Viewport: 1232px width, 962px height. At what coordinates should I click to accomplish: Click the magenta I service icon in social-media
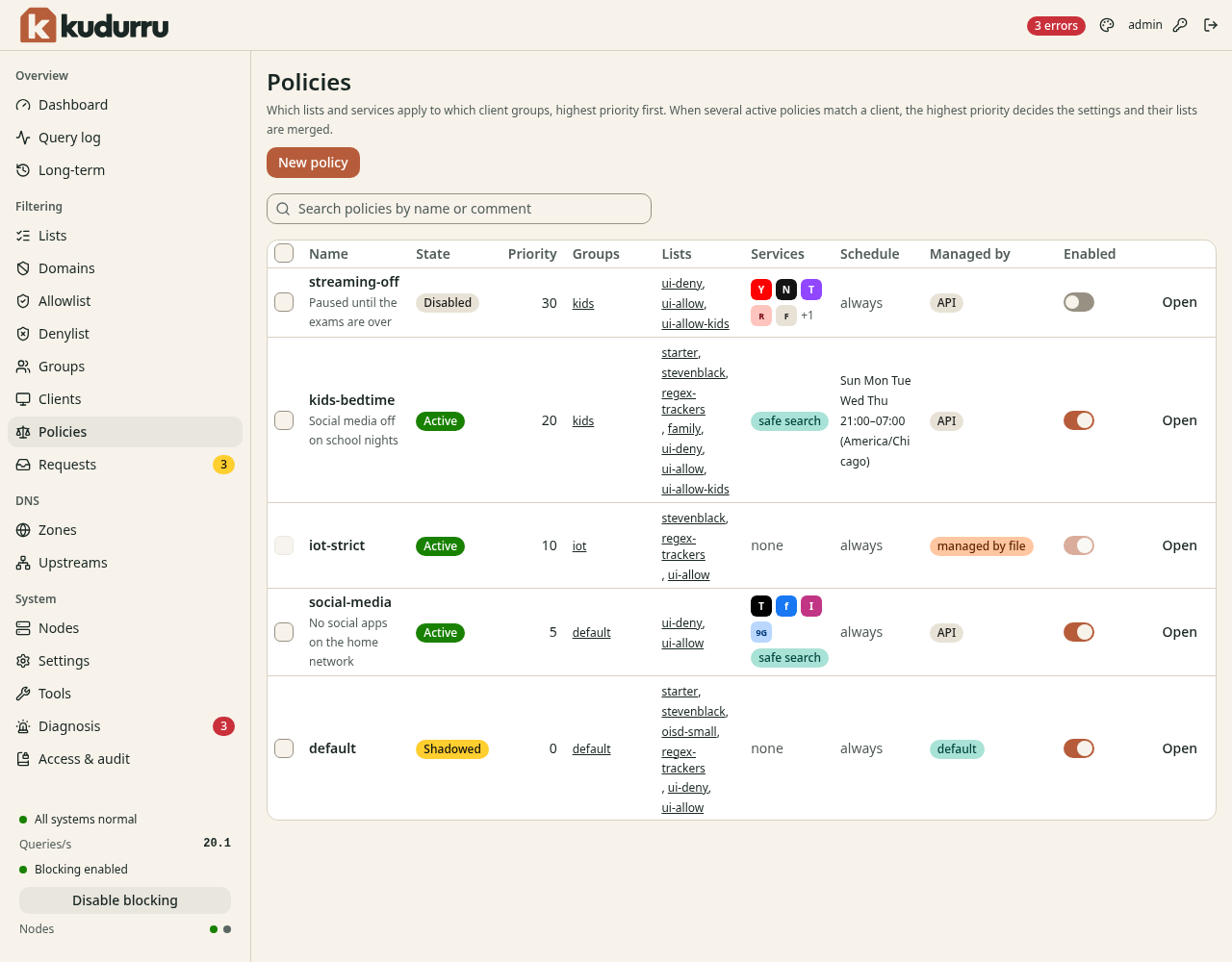pyautogui.click(x=811, y=606)
